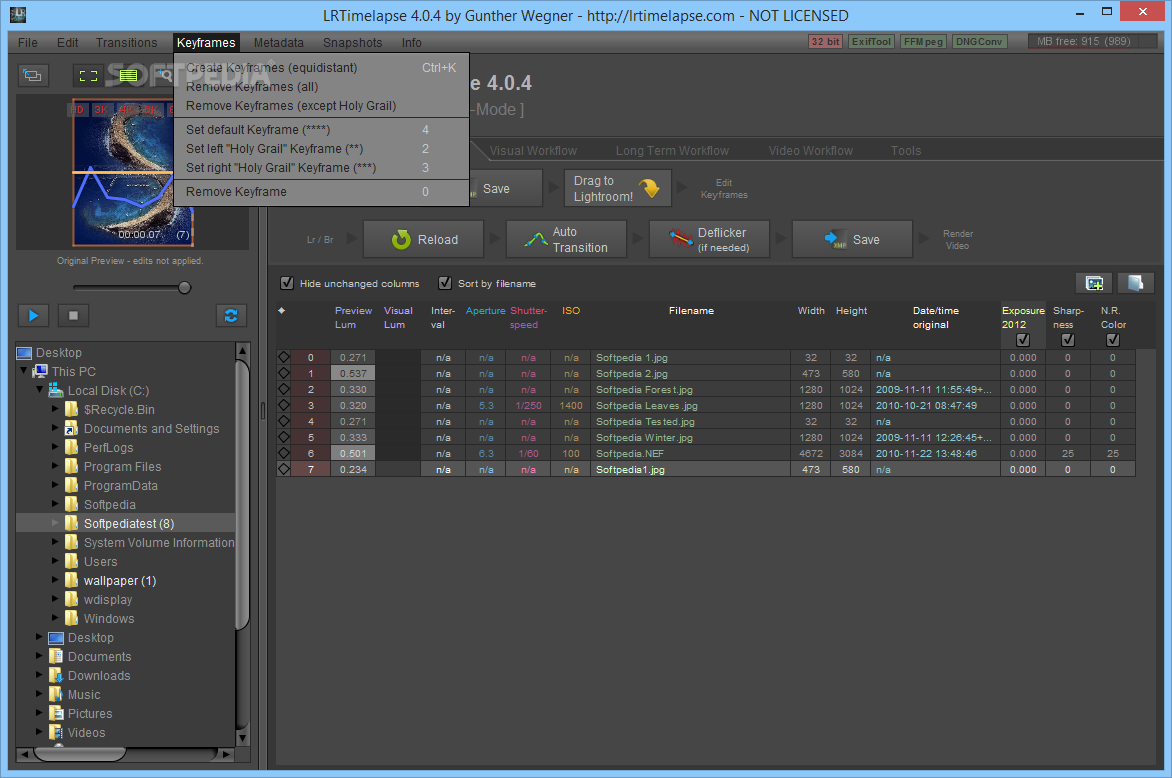The width and height of the screenshot is (1172, 778).
Task: Switch to Long Term Workflow tab
Action: tap(672, 150)
